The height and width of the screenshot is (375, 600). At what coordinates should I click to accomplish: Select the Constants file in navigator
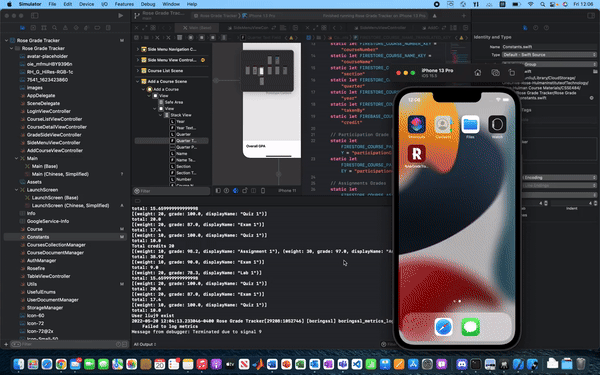[x=38, y=237]
